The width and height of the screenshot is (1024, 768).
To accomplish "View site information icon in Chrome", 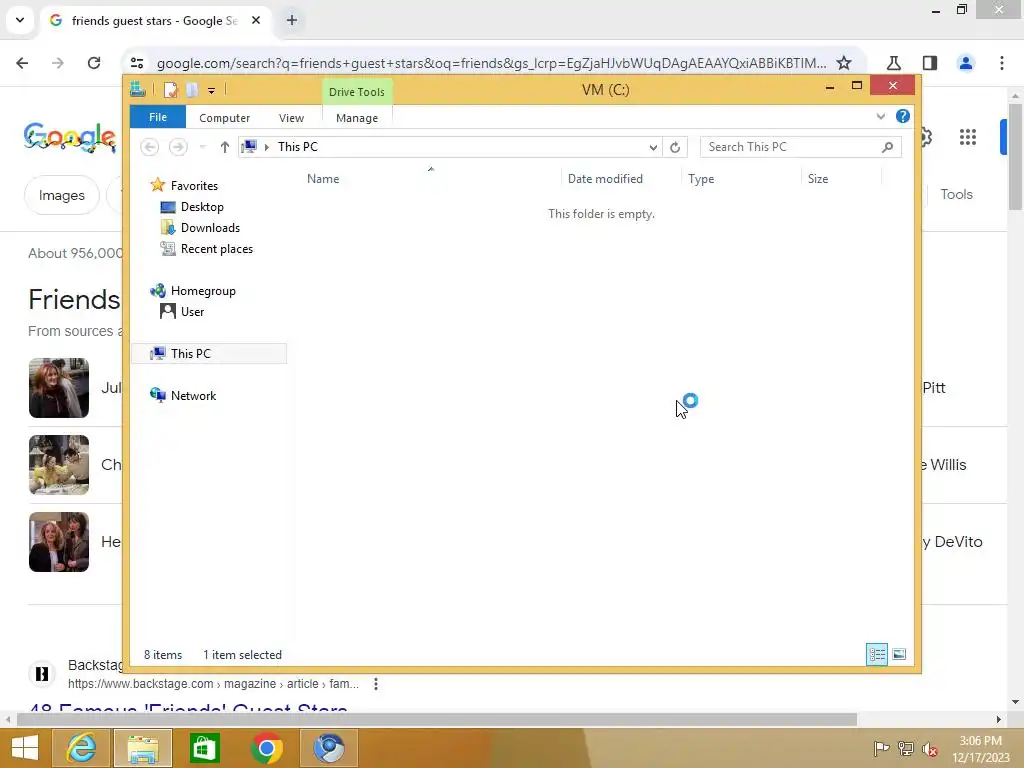I will [x=137, y=63].
